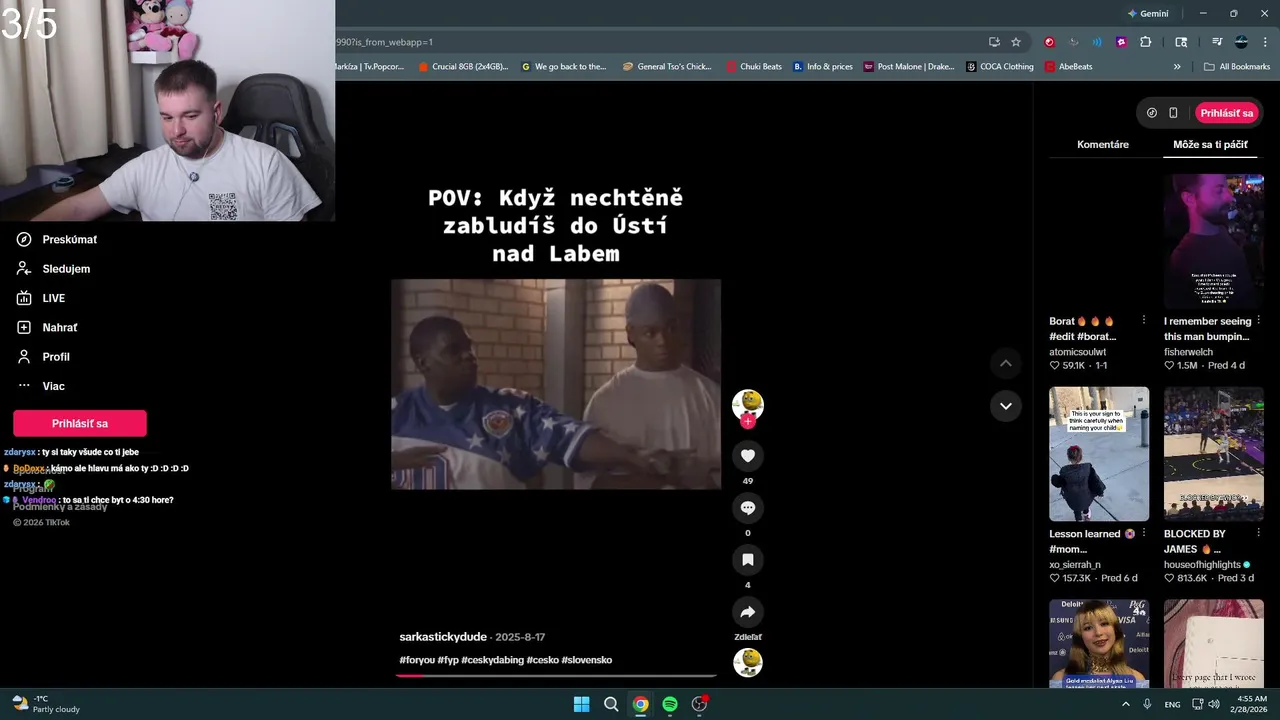Go to previous video with up arrow
Image resolution: width=1280 pixels, height=720 pixels.
[1006, 363]
